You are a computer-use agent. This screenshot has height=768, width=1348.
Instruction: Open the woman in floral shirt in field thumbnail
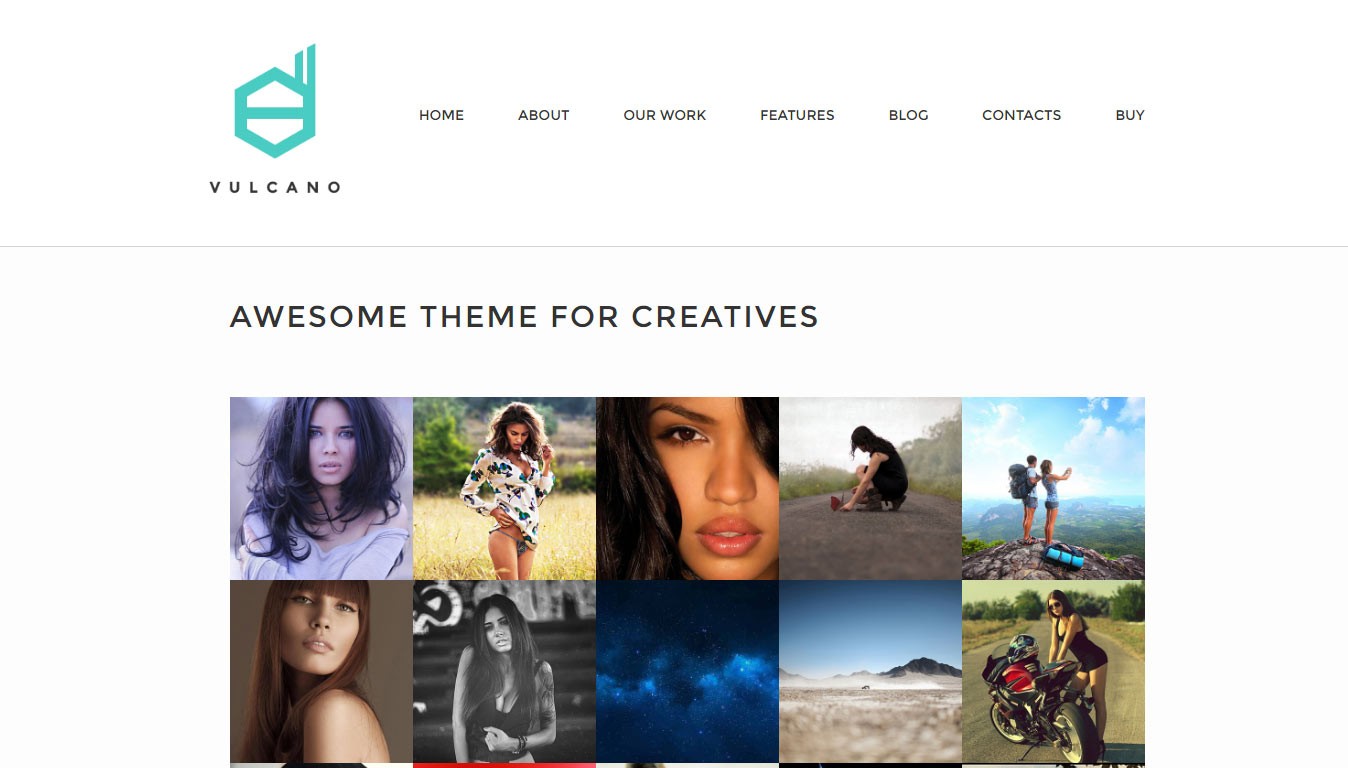(x=504, y=488)
